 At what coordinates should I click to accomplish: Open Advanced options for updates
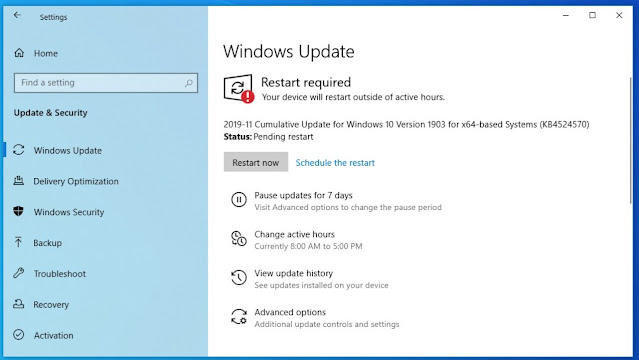[x=290, y=312]
